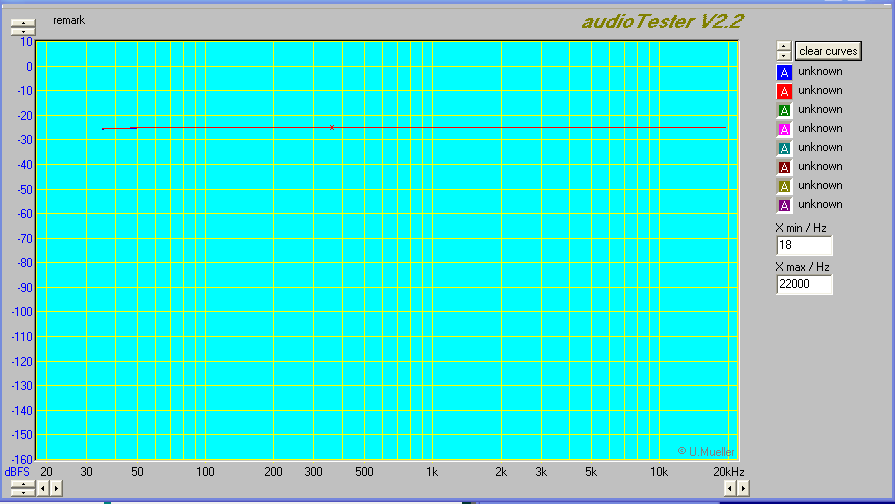Select the purple curve A swatch
895x504 pixels.
pos(784,205)
